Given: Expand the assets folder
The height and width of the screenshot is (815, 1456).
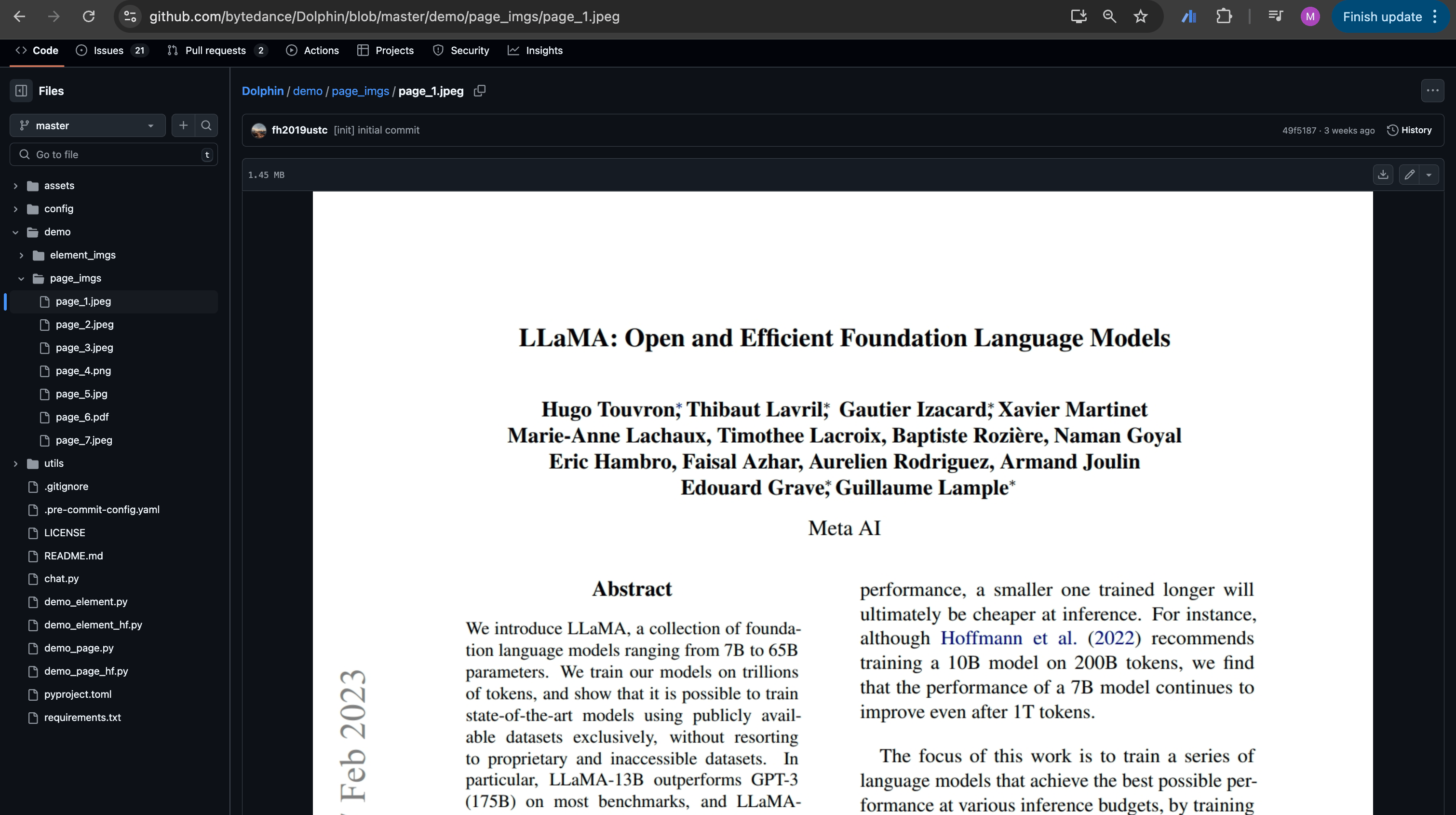Looking at the screenshot, I should 16,185.
